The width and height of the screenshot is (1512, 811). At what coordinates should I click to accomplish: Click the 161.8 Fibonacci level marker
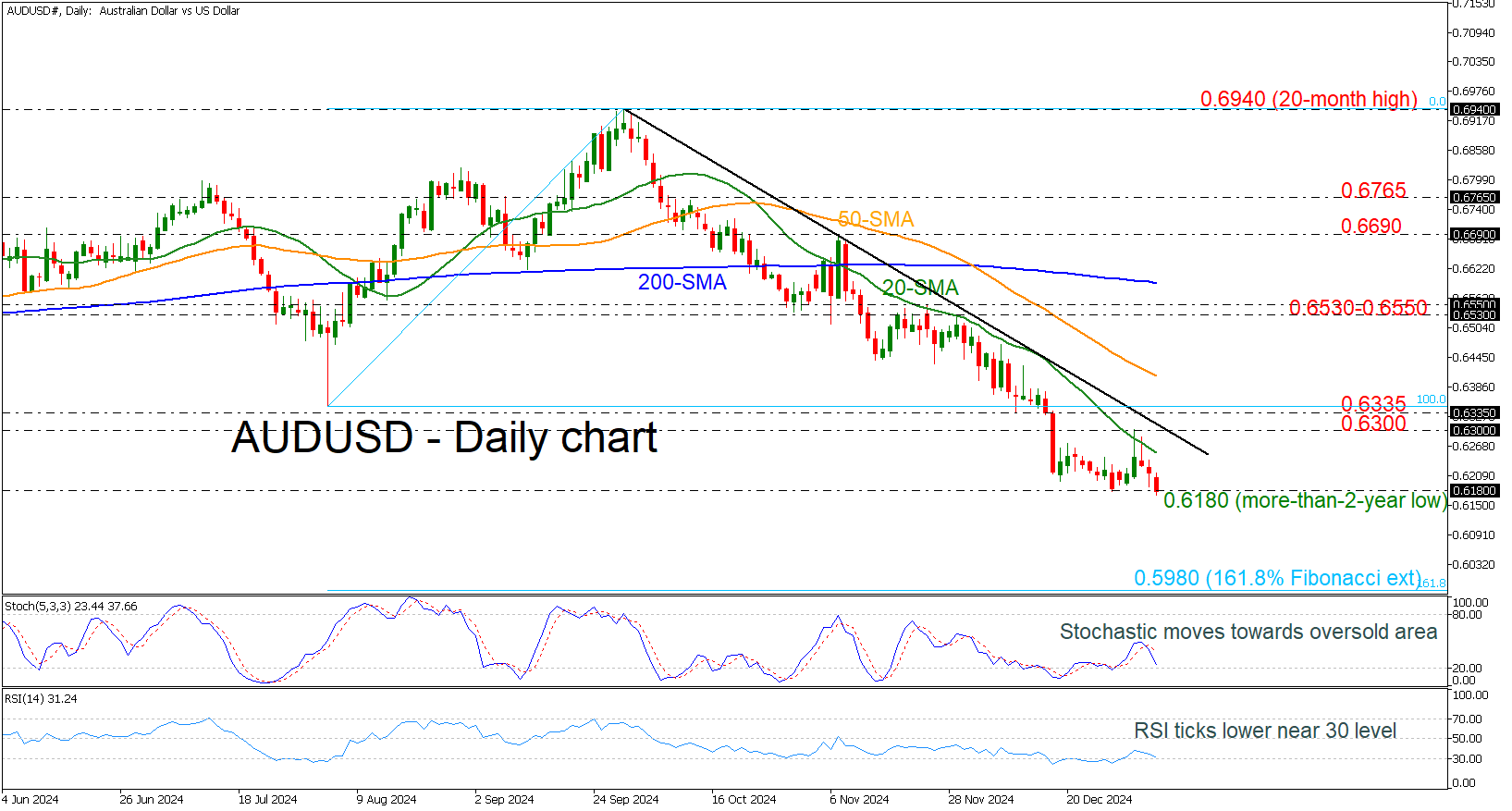pyautogui.click(x=1432, y=584)
